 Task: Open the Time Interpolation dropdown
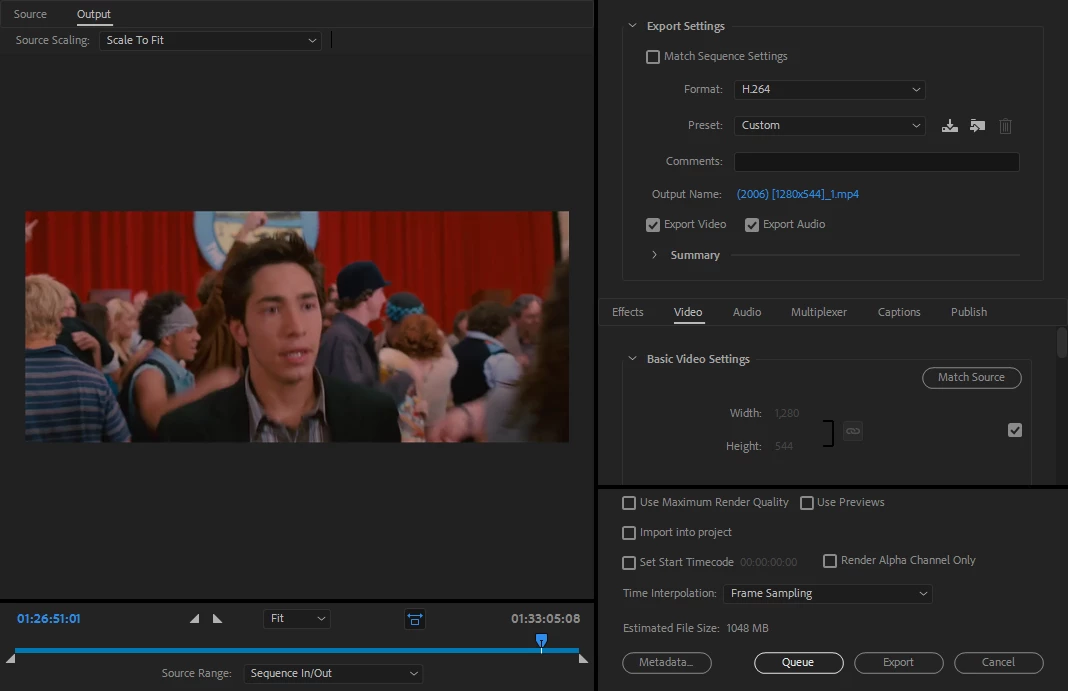click(827, 594)
